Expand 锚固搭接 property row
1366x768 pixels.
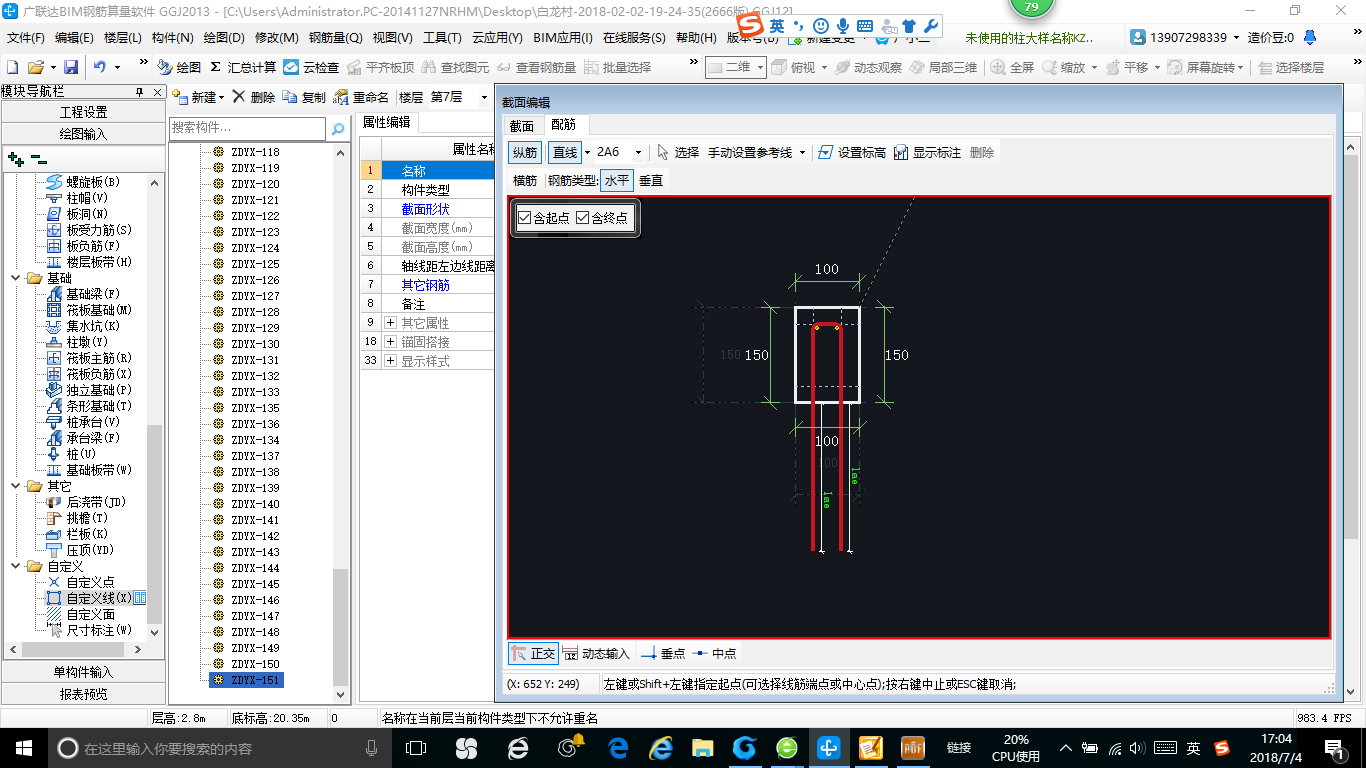click(390, 342)
